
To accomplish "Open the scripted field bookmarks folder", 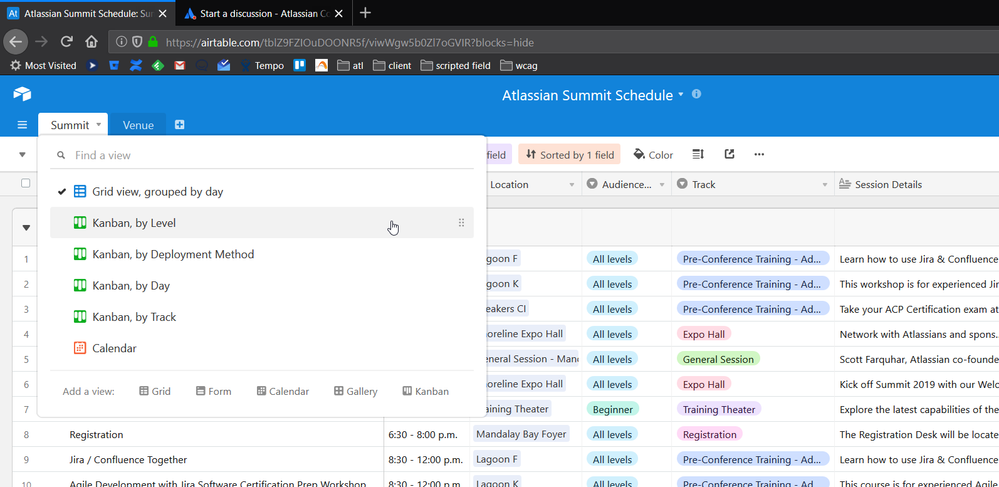I will click(456, 65).
